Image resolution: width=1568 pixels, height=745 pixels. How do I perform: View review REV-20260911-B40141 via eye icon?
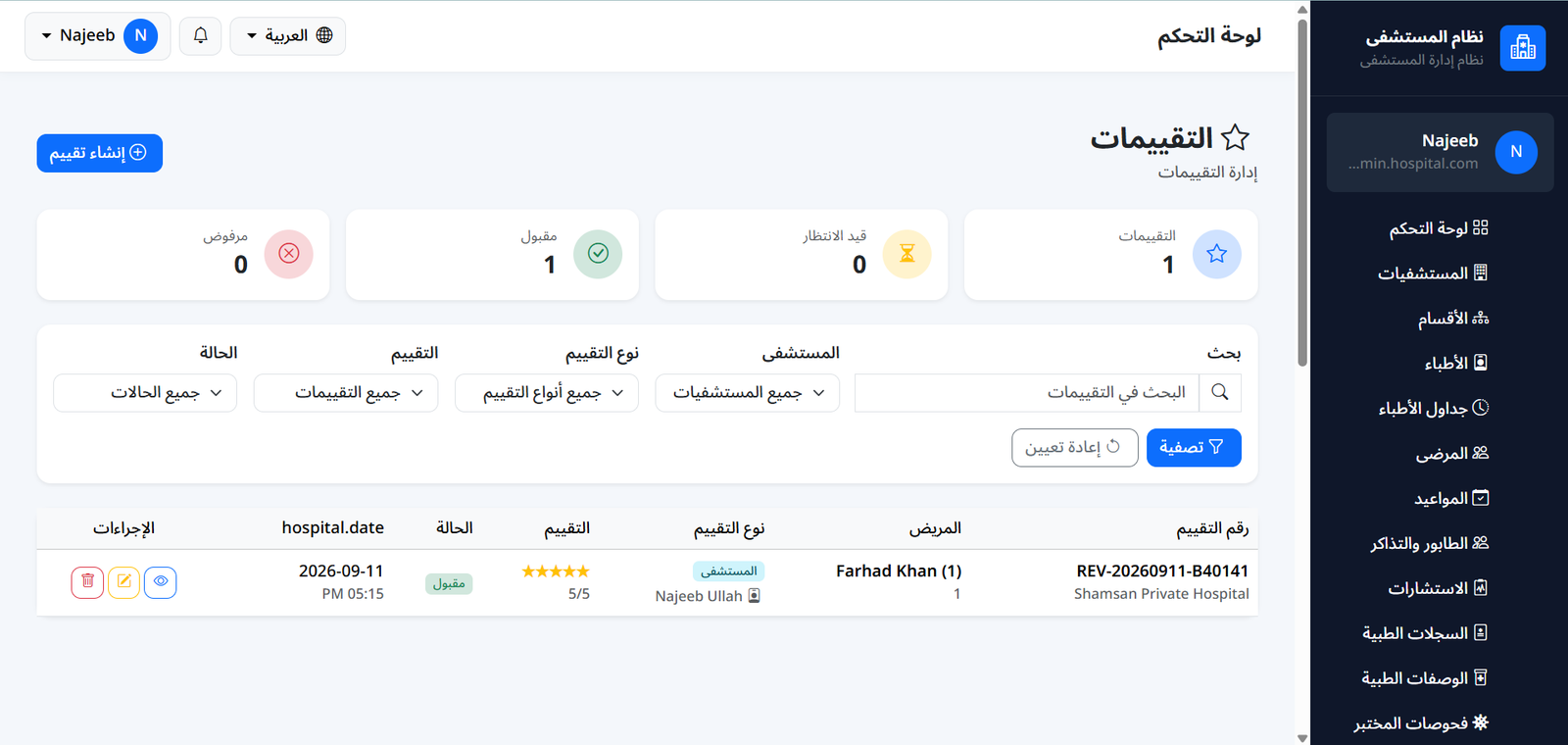(161, 582)
